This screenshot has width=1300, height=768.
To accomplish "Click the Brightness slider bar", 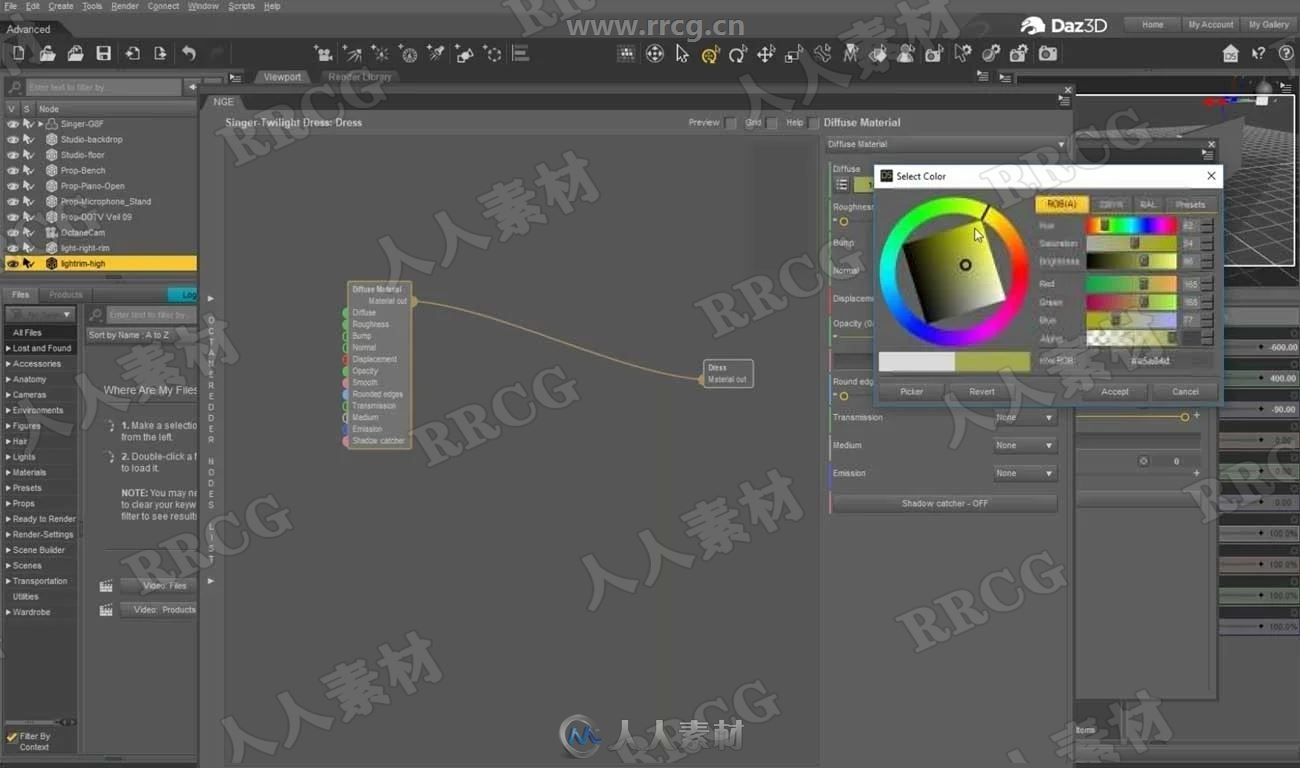I will click(x=1132, y=262).
